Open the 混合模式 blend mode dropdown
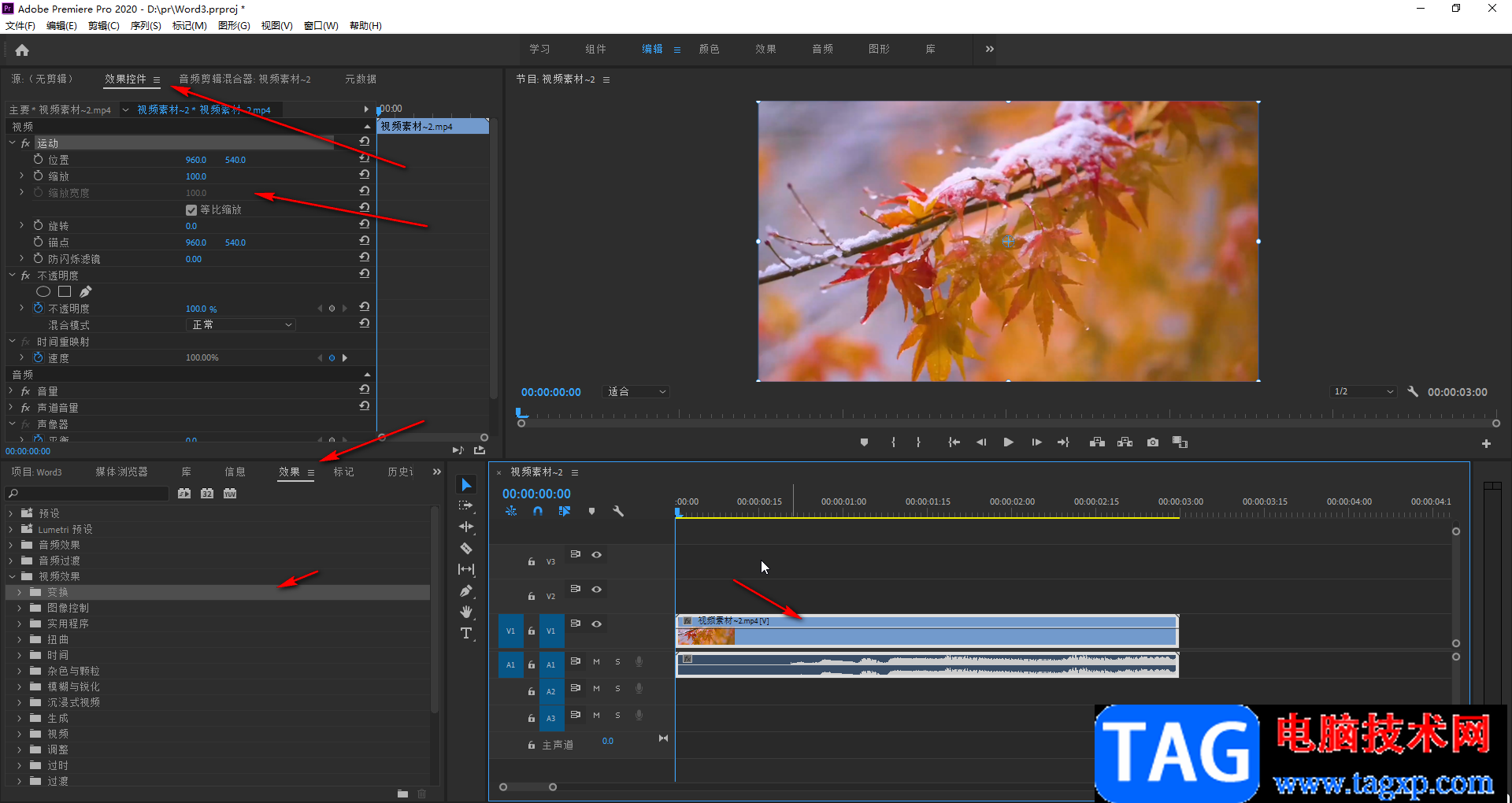Screen dimensions: 1512x803 241,325
